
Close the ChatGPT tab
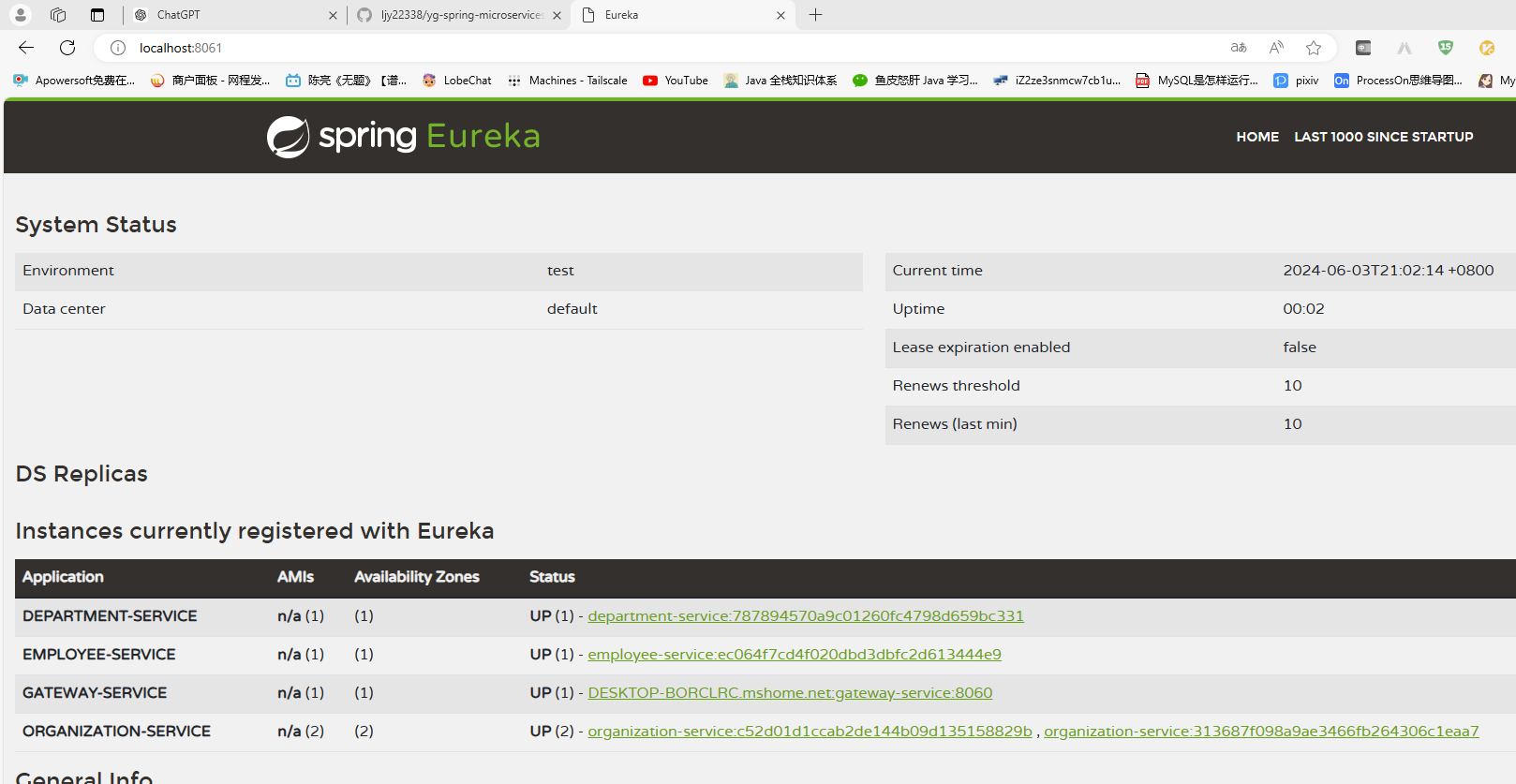click(x=333, y=15)
